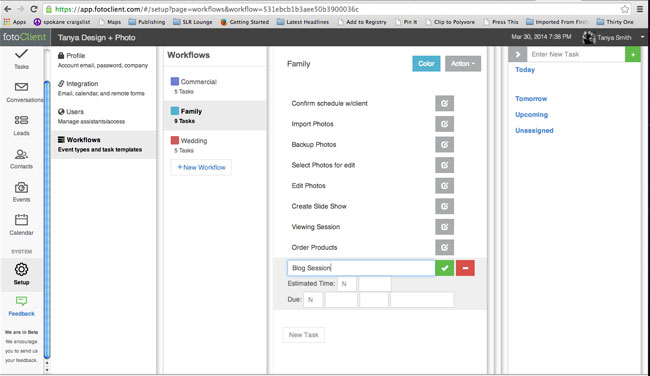Edit the Create Slide Show task
This screenshot has width=650, height=376.
444,206
